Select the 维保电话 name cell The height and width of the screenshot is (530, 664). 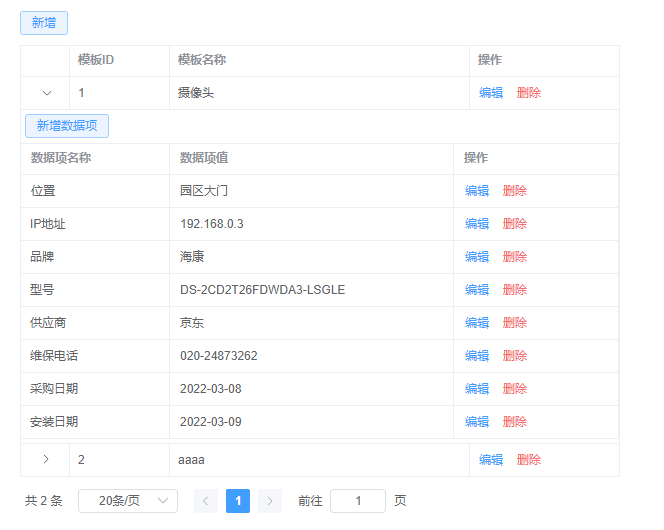(x=95, y=356)
